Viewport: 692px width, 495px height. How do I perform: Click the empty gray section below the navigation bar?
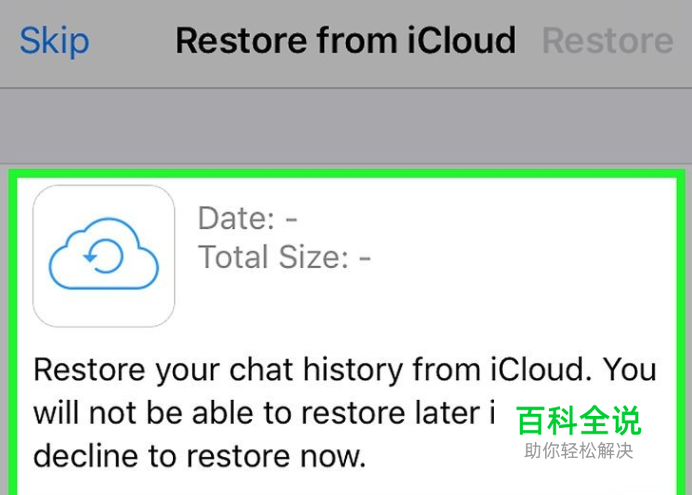pos(346,126)
